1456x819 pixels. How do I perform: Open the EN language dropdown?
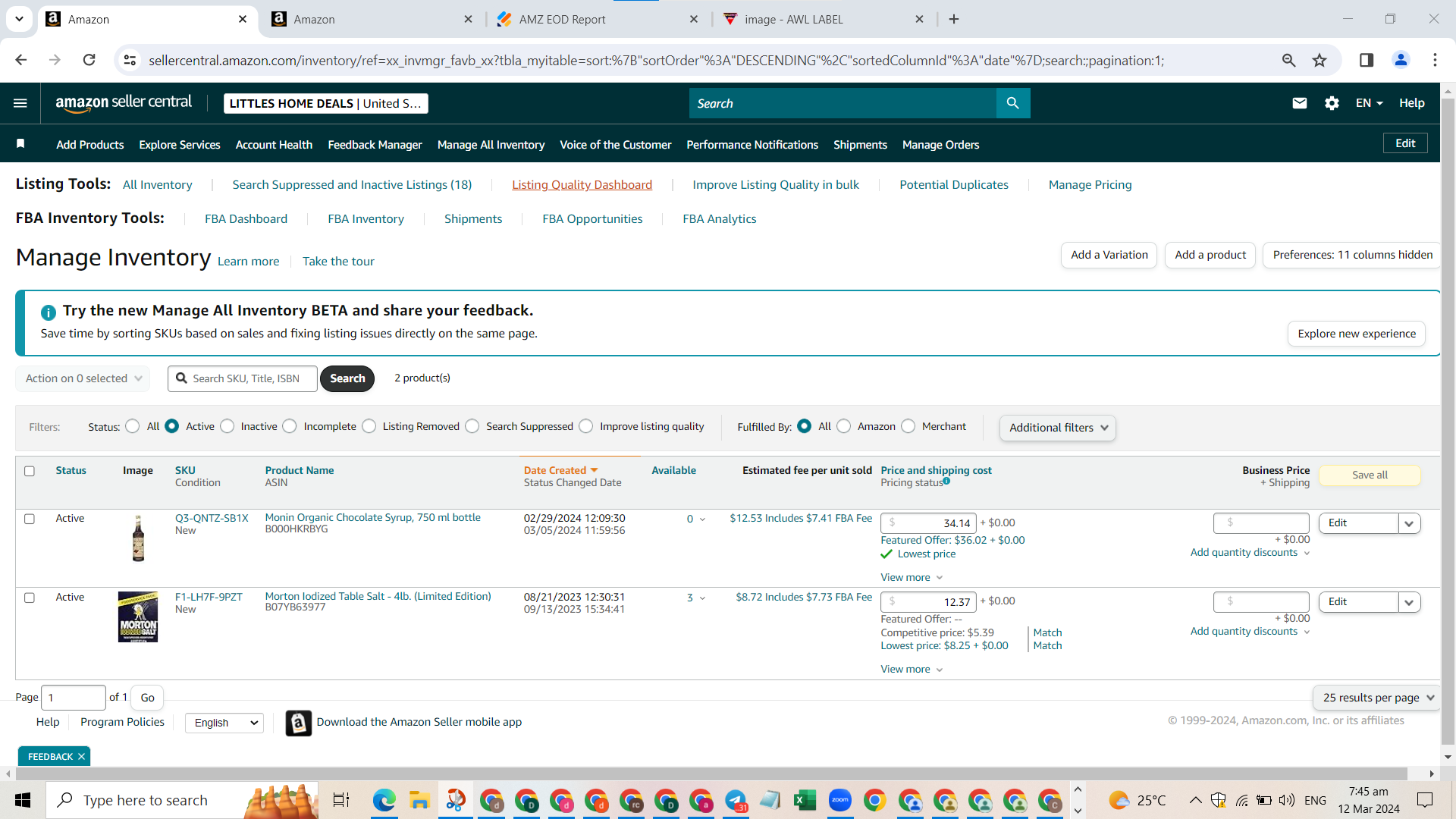(x=1370, y=103)
